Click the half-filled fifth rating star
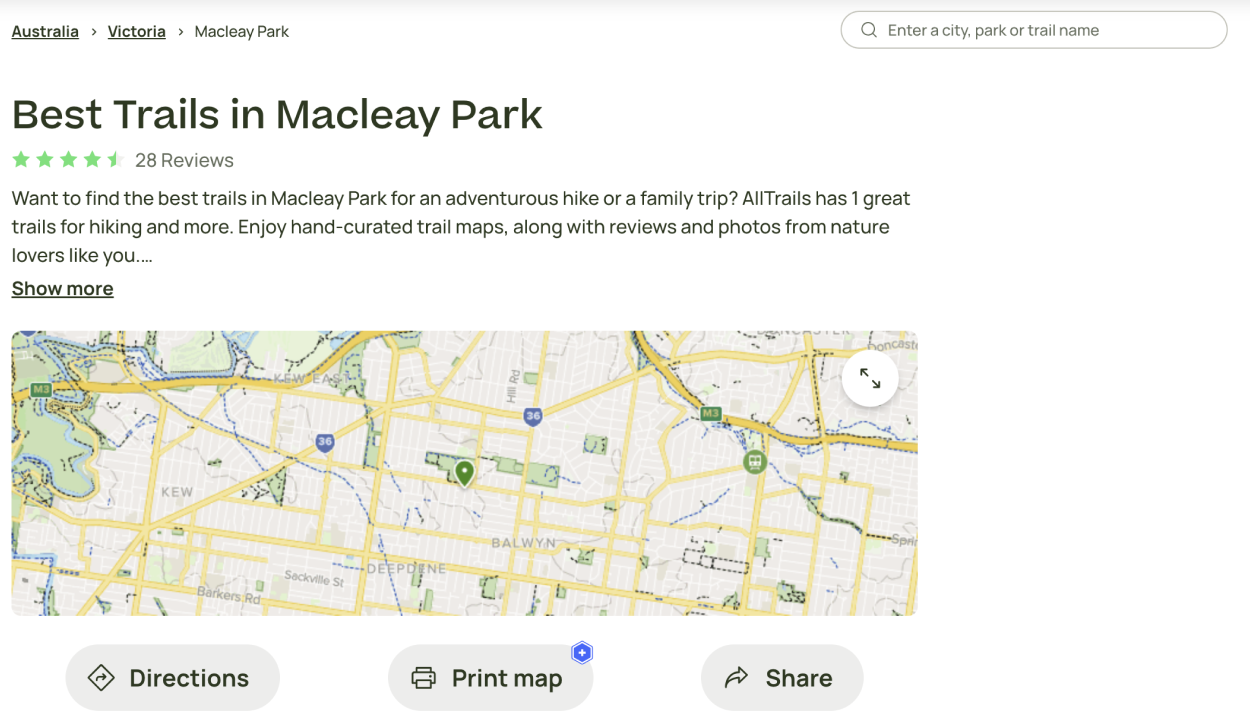1250x727 pixels. point(114,159)
